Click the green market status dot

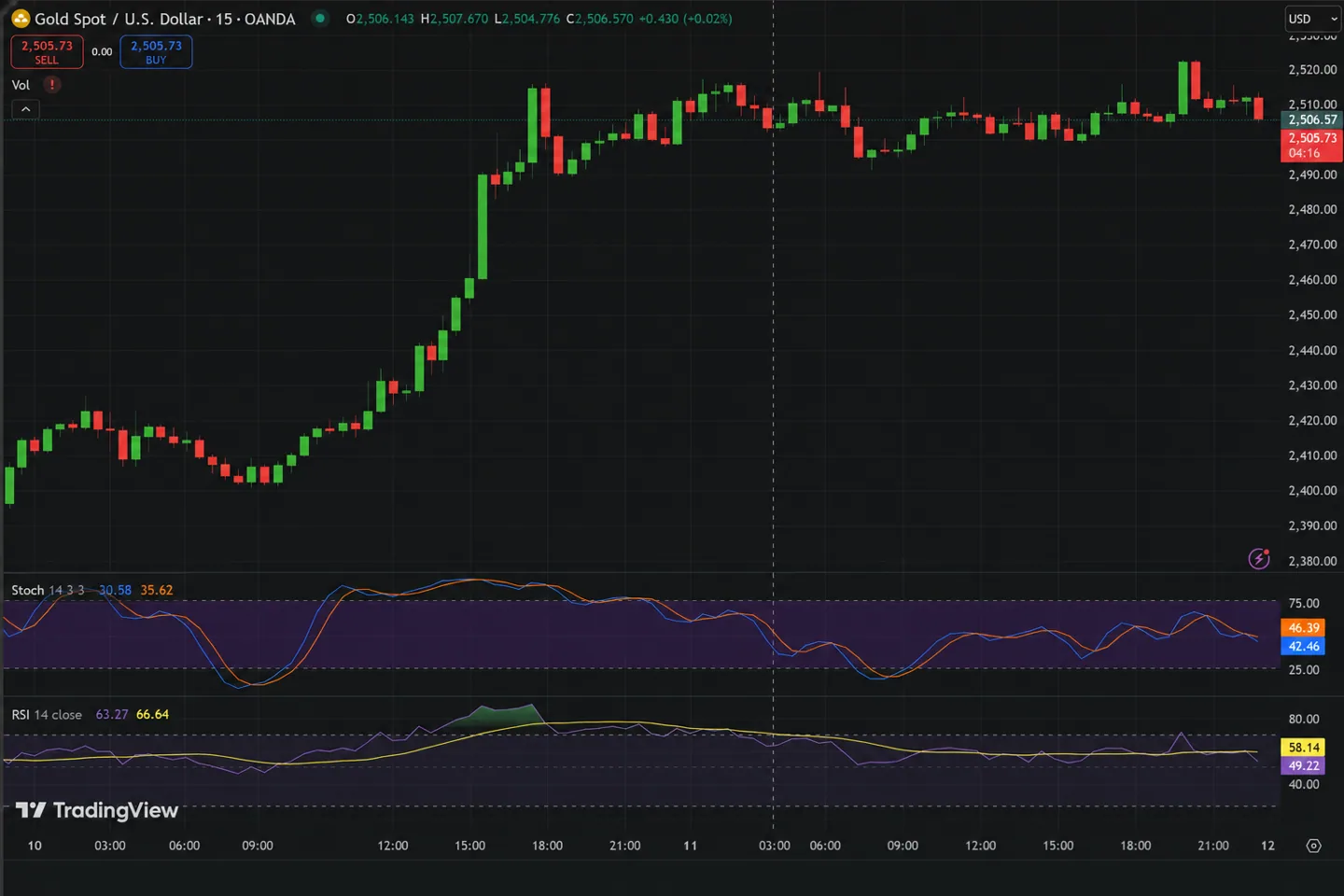tap(320, 18)
